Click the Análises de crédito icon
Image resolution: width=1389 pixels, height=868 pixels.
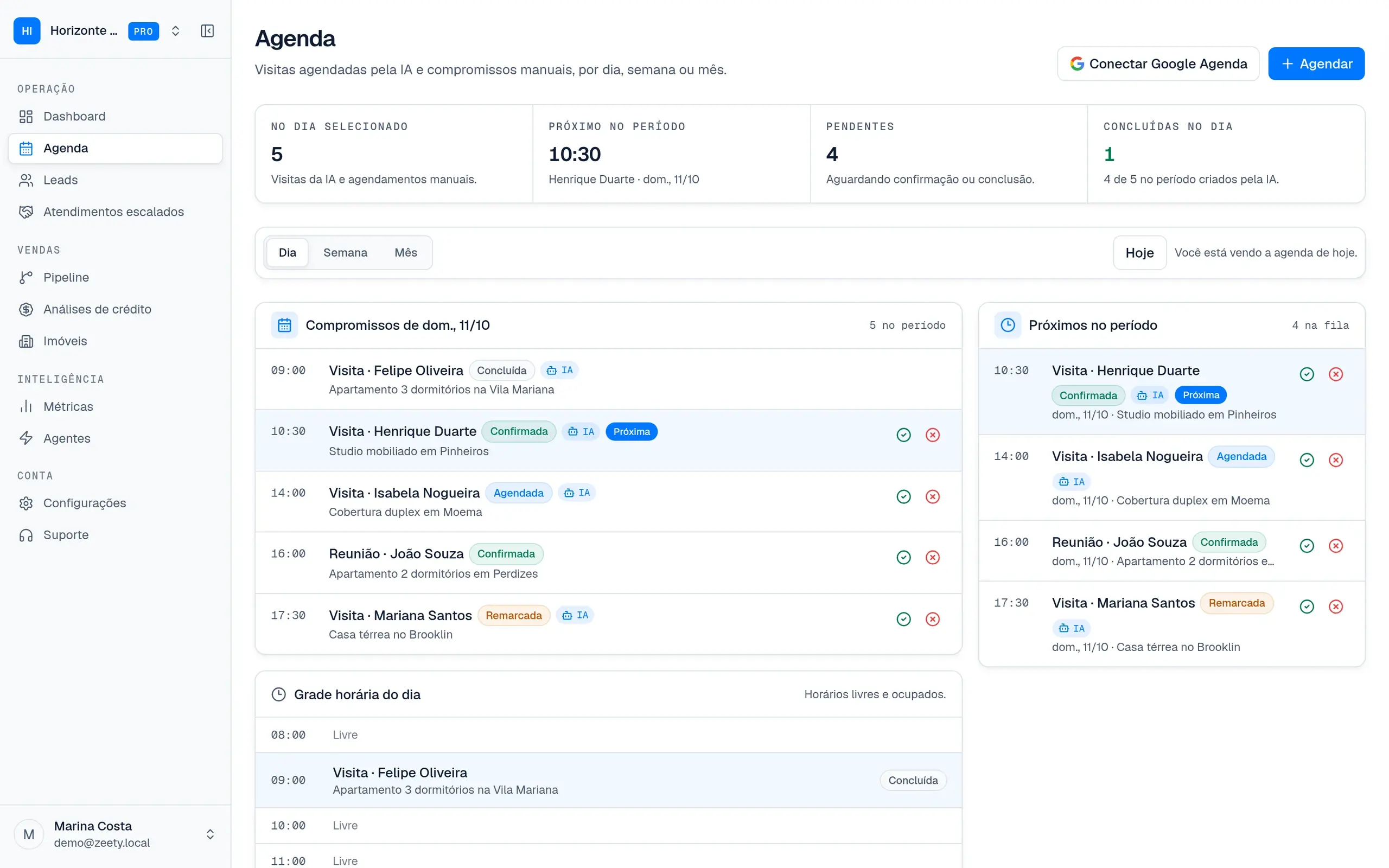pyautogui.click(x=26, y=309)
